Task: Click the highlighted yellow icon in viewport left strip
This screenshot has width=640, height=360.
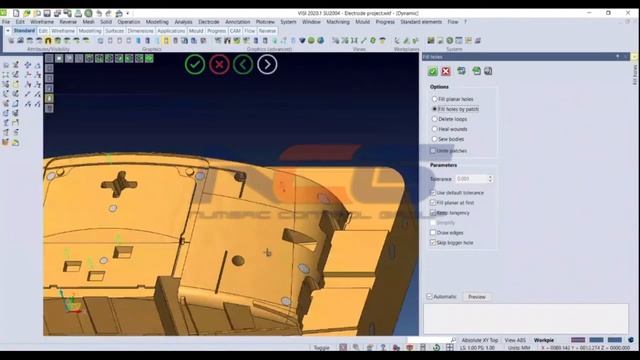Action: click(49, 98)
